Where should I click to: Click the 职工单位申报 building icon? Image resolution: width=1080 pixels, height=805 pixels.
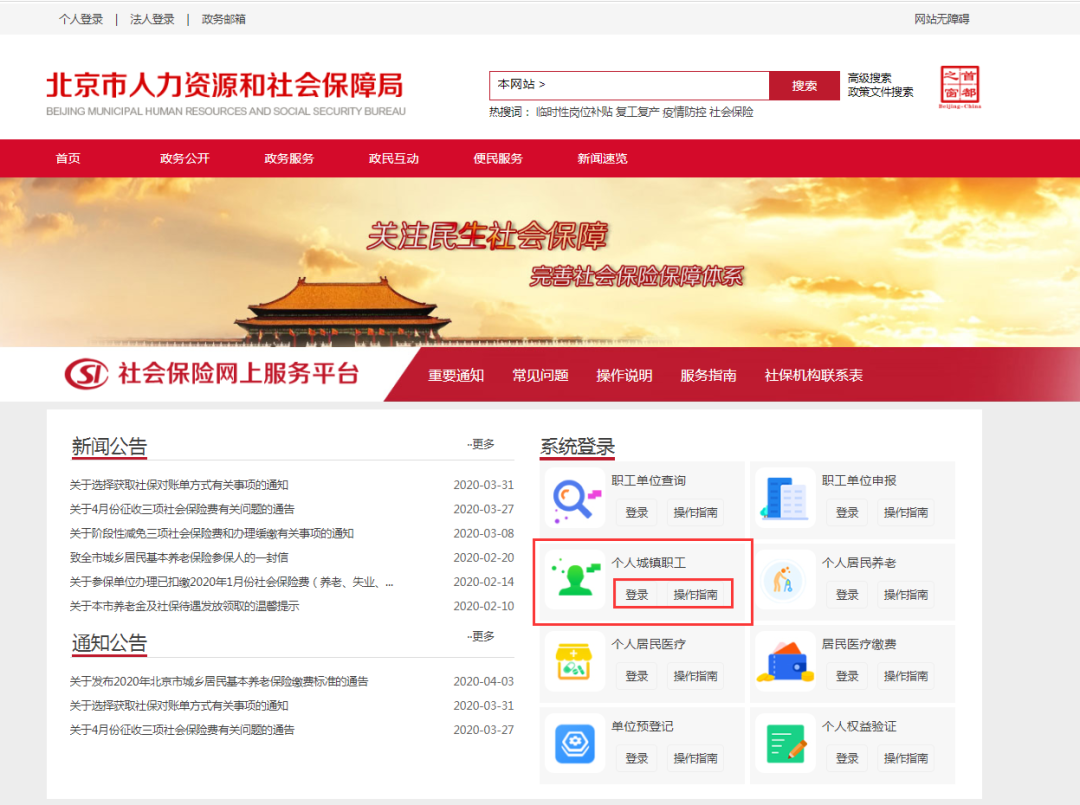pyautogui.click(x=786, y=500)
